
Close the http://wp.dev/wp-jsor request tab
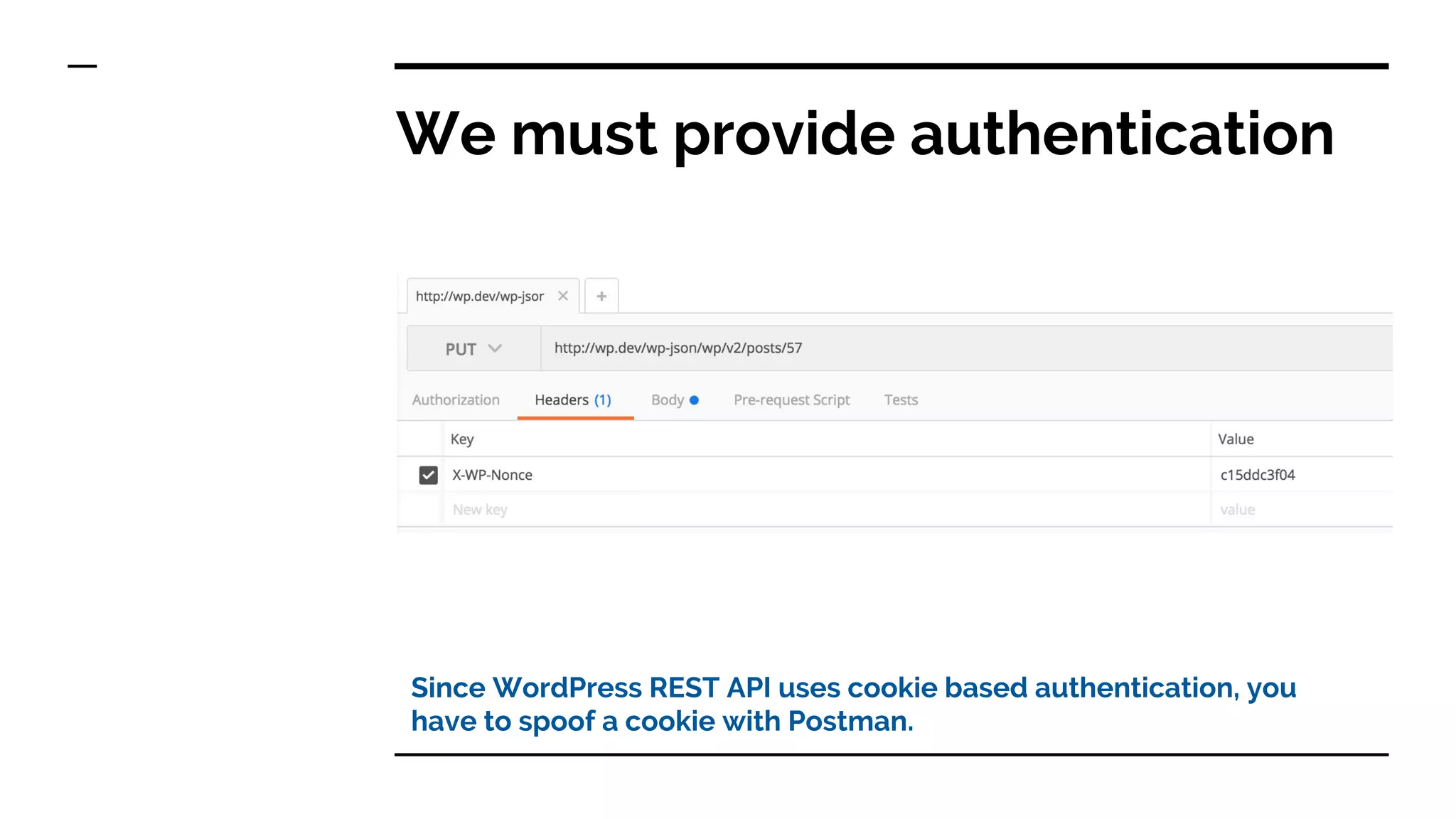tap(562, 296)
